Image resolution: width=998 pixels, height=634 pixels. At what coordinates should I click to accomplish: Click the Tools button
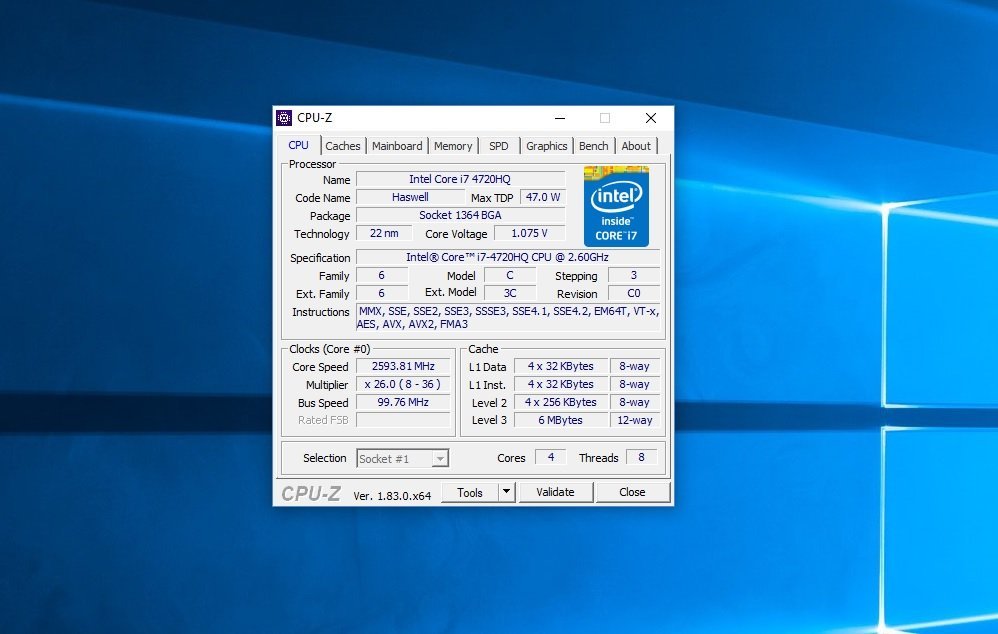tap(470, 492)
